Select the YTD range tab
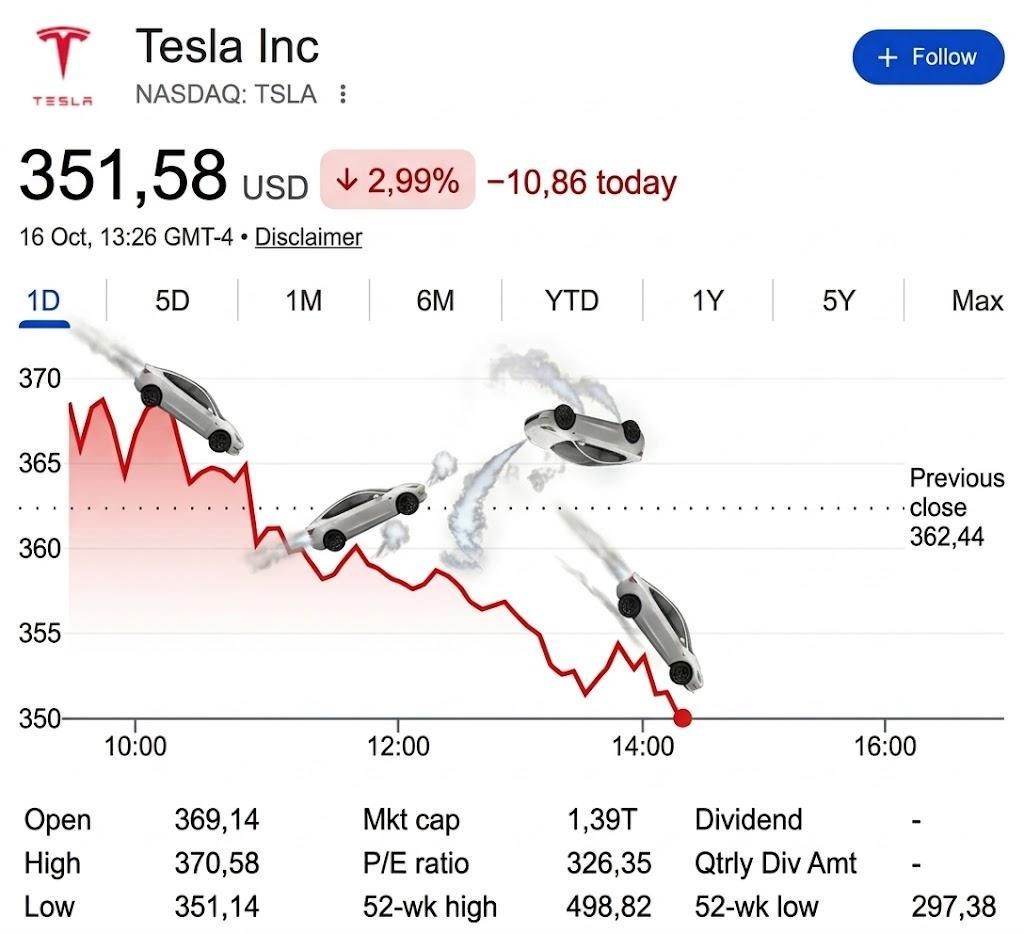Image resolution: width=1024 pixels, height=934 pixels. point(572,301)
